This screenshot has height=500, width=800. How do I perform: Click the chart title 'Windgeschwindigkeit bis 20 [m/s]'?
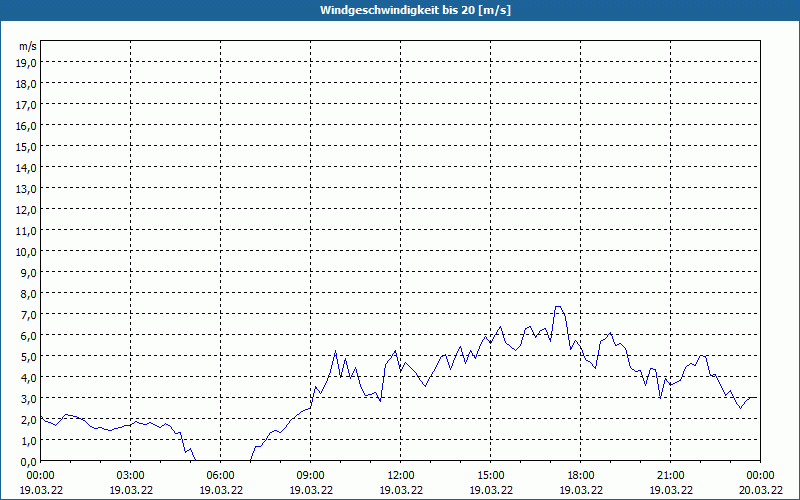click(x=415, y=10)
